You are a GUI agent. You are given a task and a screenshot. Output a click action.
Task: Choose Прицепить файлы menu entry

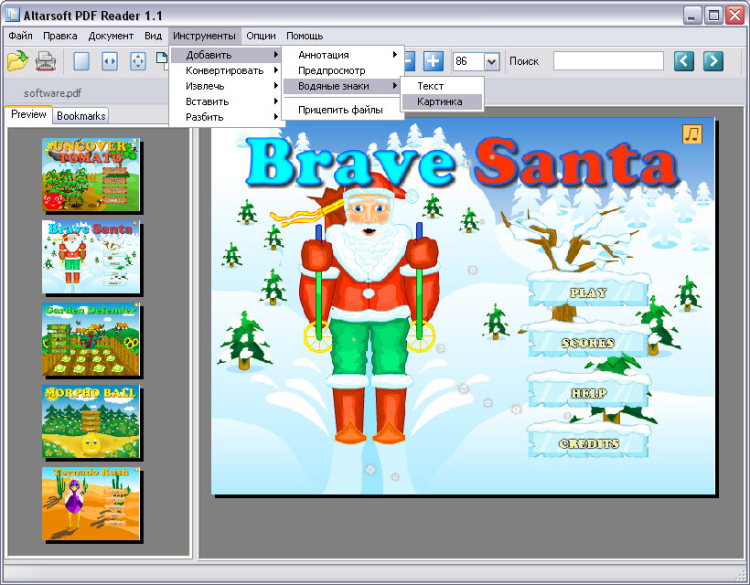coord(342,110)
